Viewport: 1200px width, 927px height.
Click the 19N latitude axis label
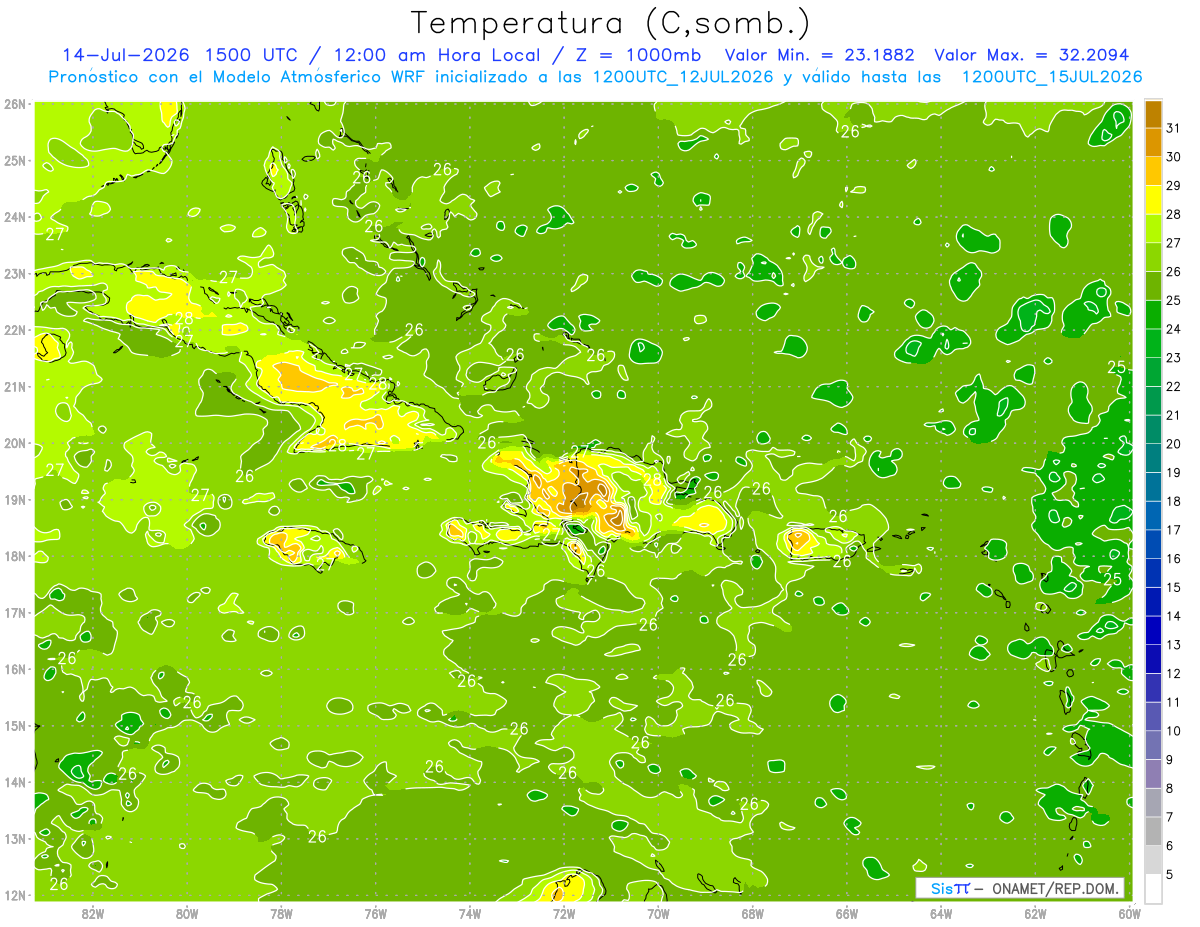(x=15, y=500)
